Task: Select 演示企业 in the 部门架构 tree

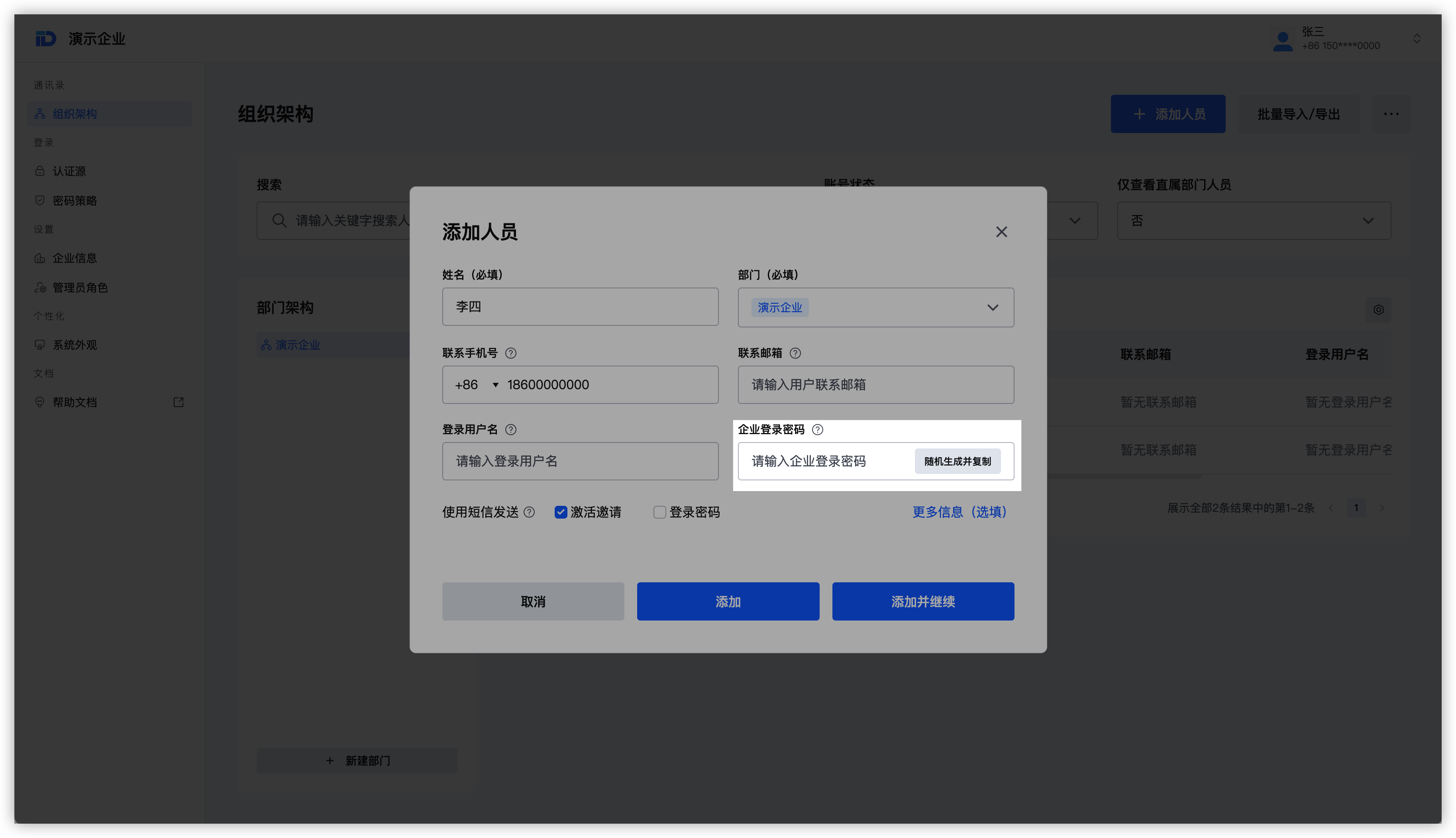Action: click(297, 345)
